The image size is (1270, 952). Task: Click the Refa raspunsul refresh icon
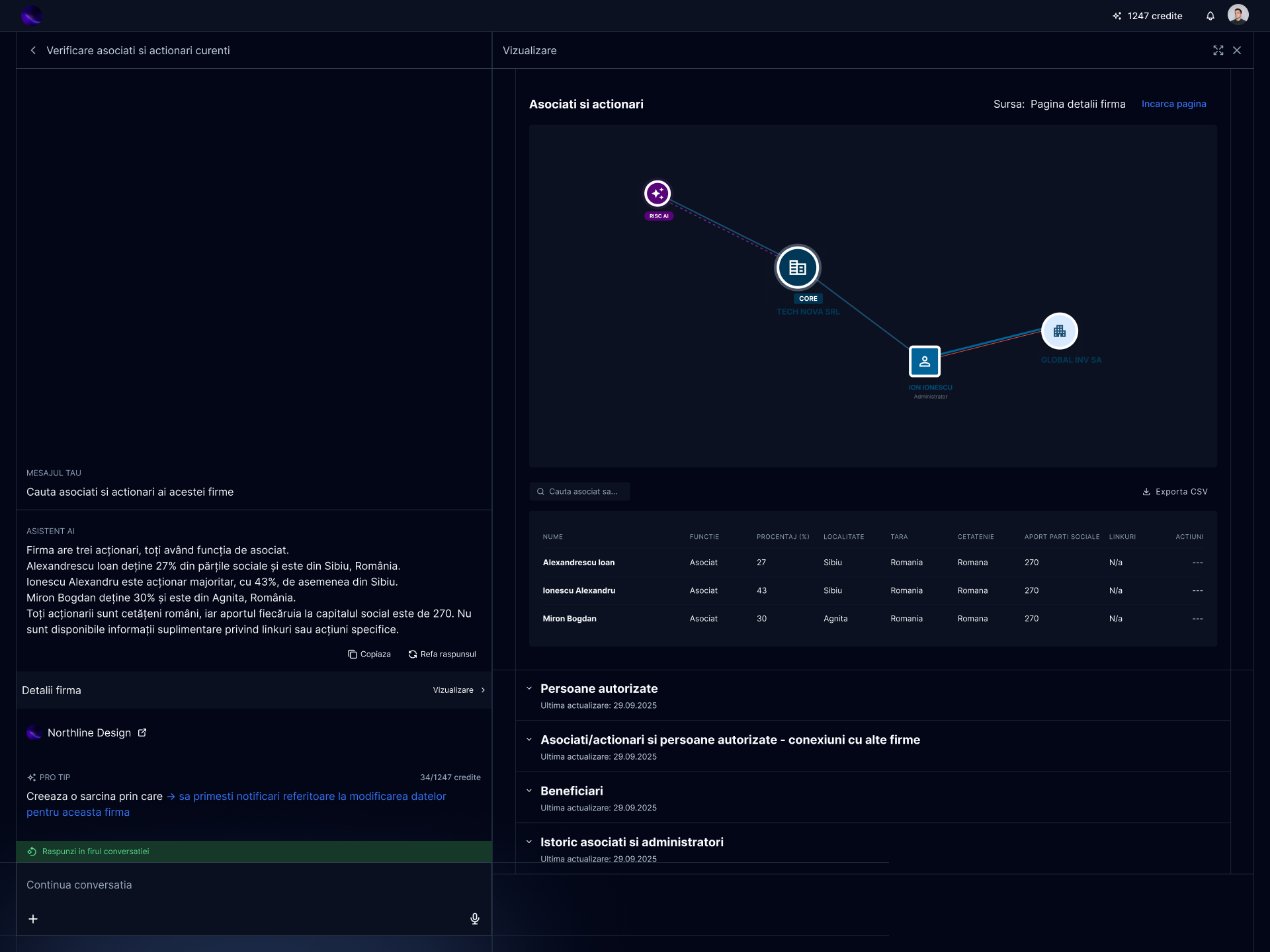[412, 654]
